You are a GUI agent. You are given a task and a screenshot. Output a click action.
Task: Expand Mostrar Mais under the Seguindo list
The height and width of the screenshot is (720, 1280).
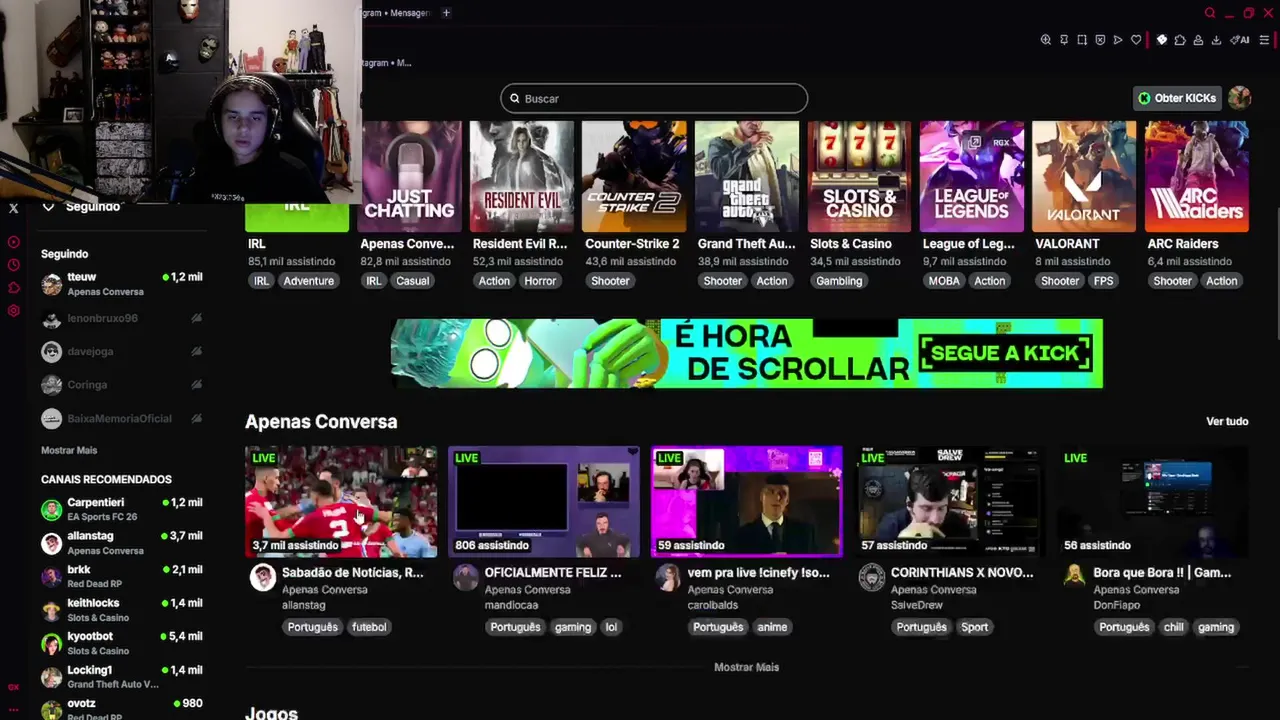point(69,450)
